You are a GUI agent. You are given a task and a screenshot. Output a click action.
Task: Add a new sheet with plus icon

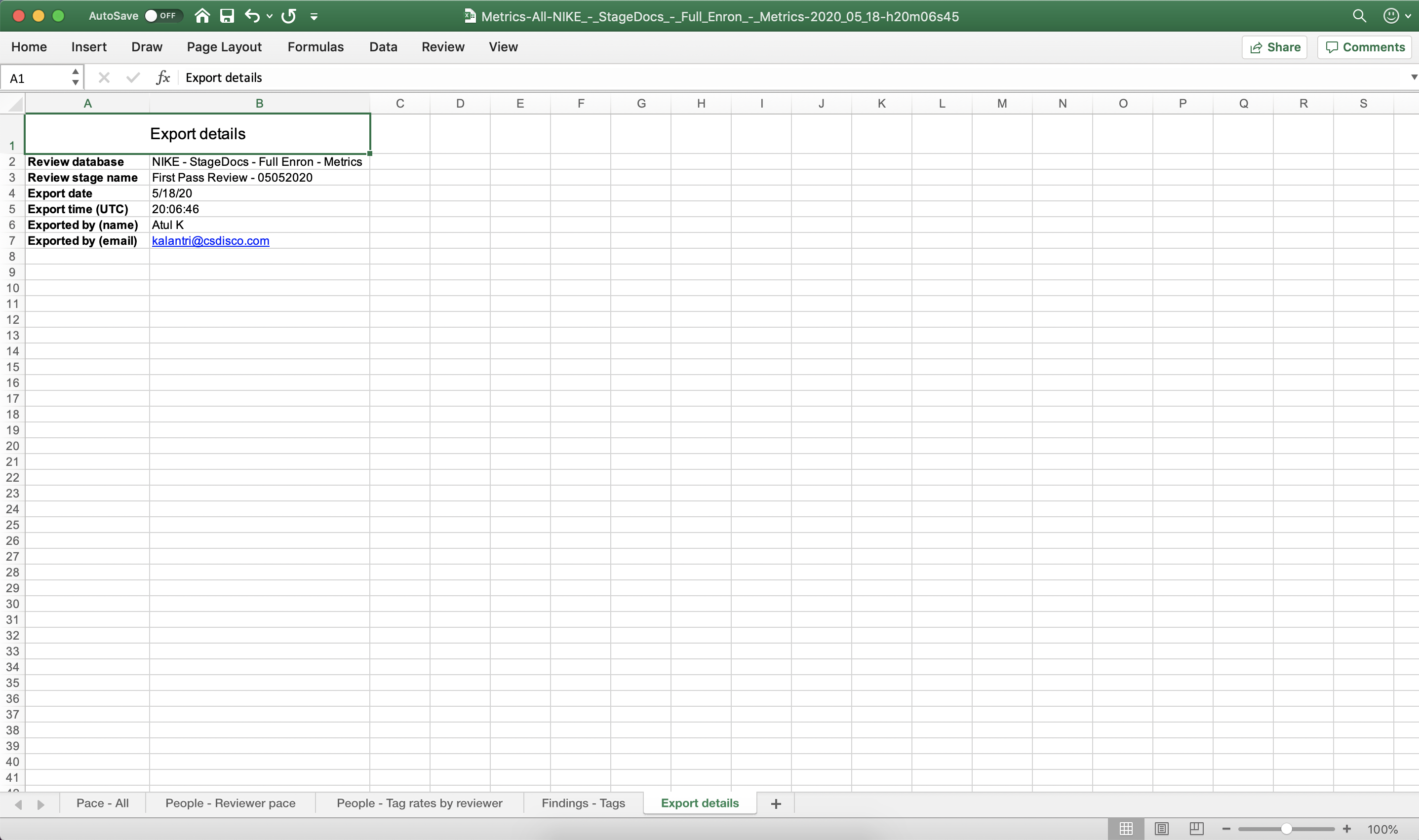(776, 804)
